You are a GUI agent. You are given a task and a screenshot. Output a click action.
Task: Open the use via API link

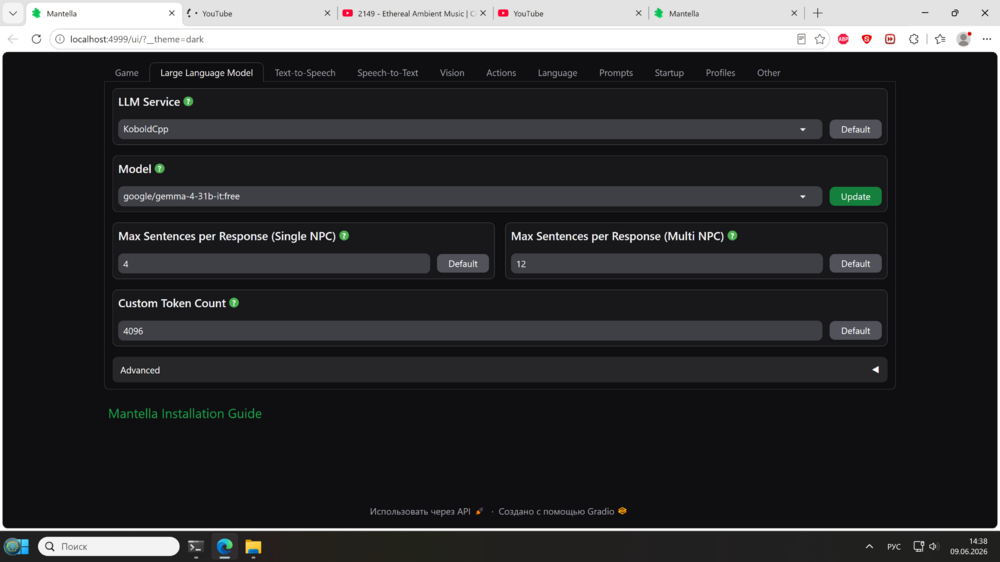tap(426, 511)
